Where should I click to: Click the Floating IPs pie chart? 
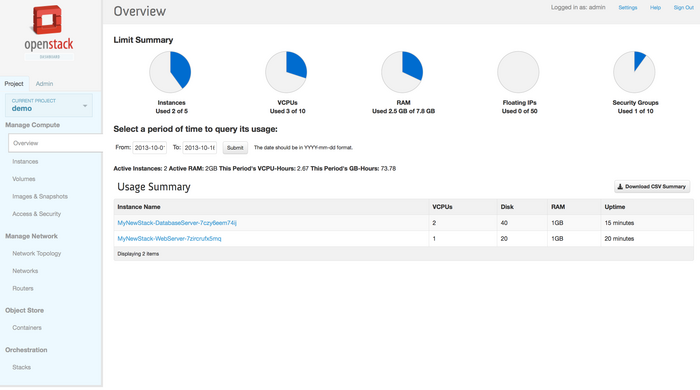tap(518, 72)
